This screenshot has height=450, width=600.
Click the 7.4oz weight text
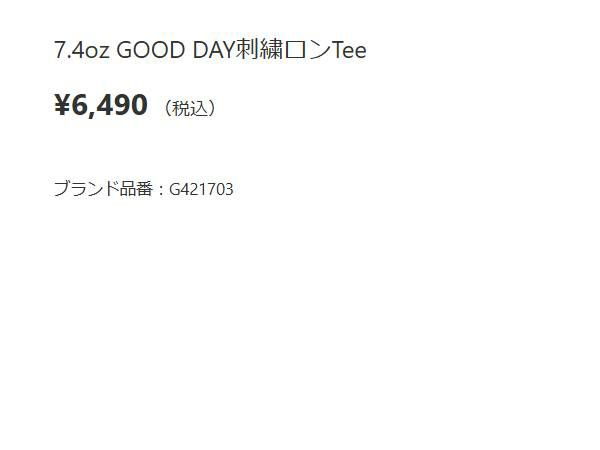point(82,51)
